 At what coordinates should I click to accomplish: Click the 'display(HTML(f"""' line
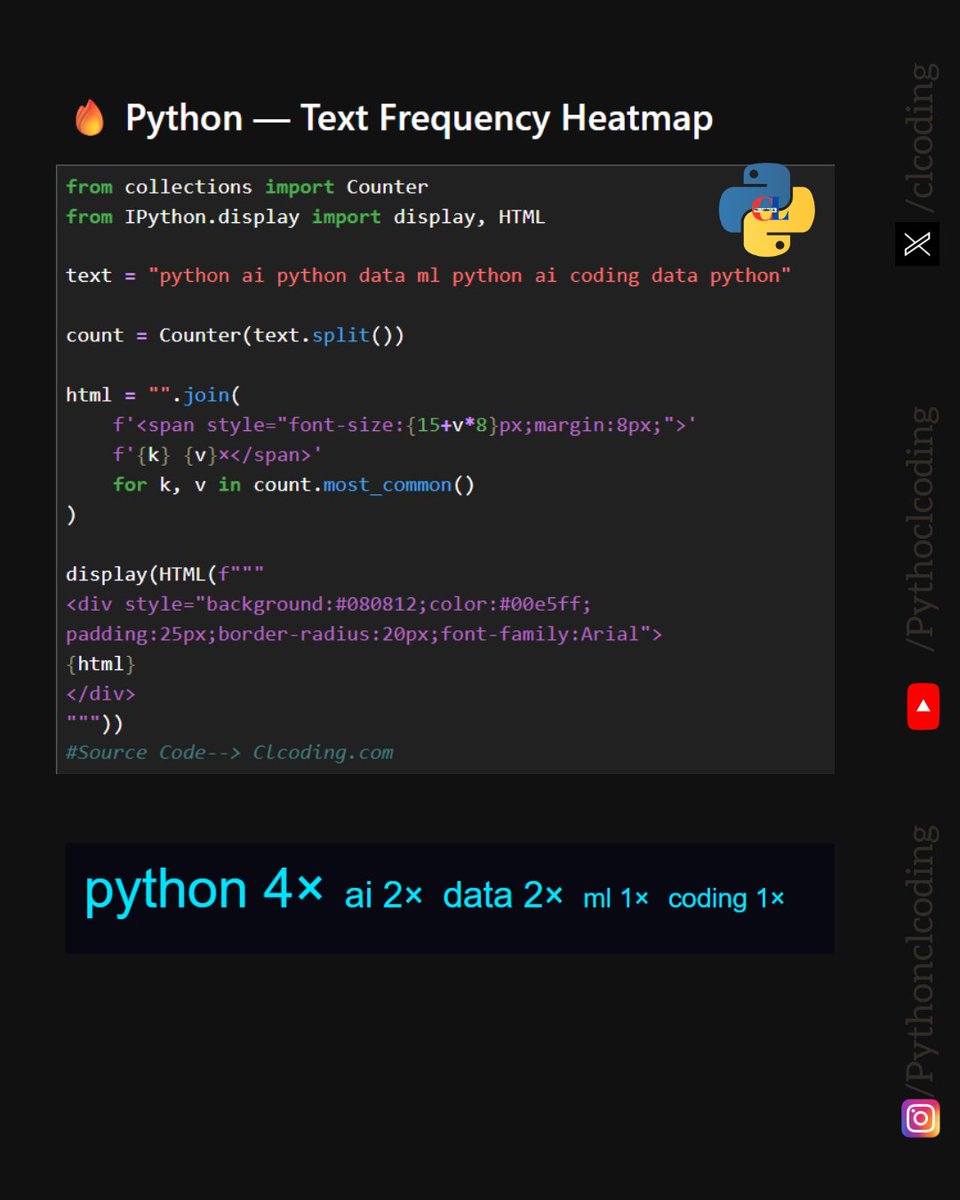(x=165, y=574)
